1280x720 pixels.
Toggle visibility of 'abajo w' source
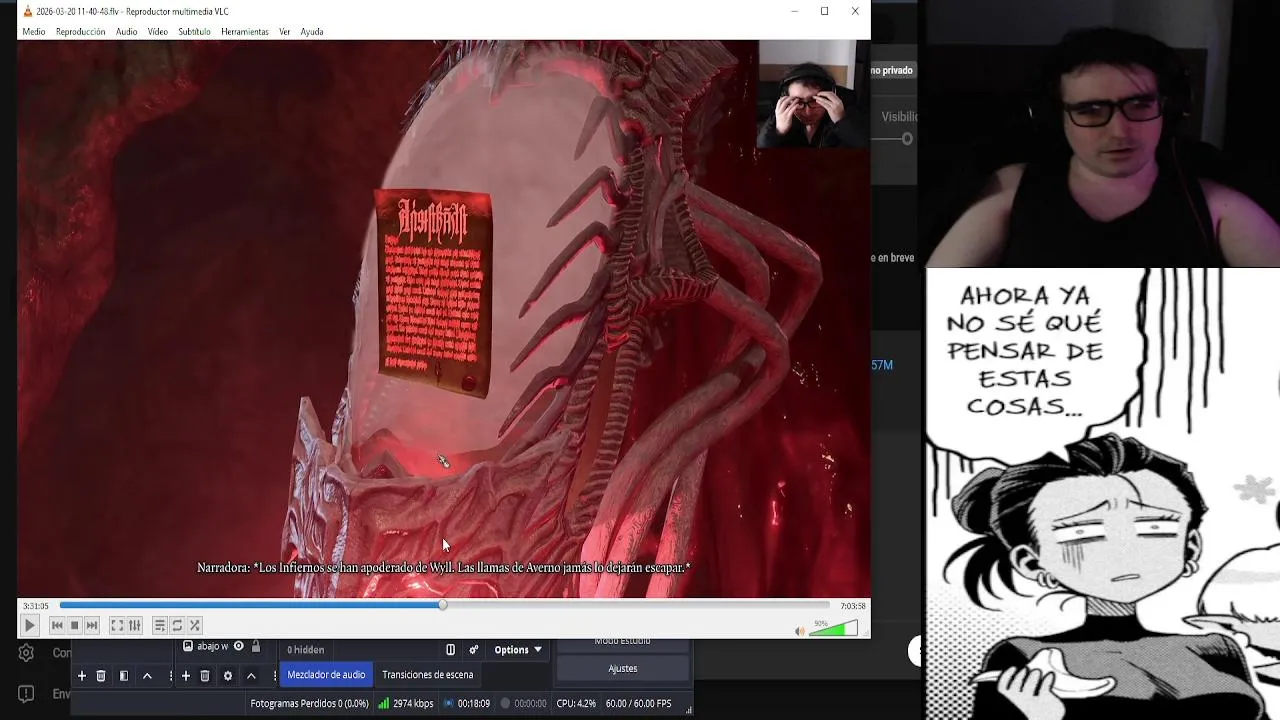click(x=238, y=646)
